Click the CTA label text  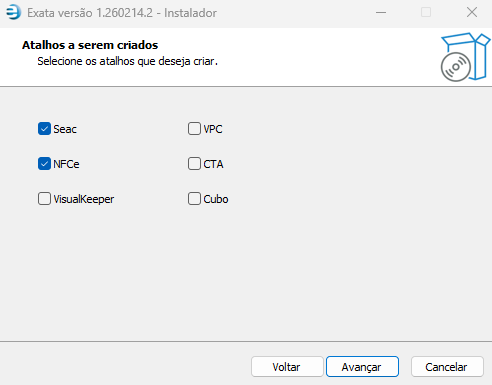pos(213,164)
